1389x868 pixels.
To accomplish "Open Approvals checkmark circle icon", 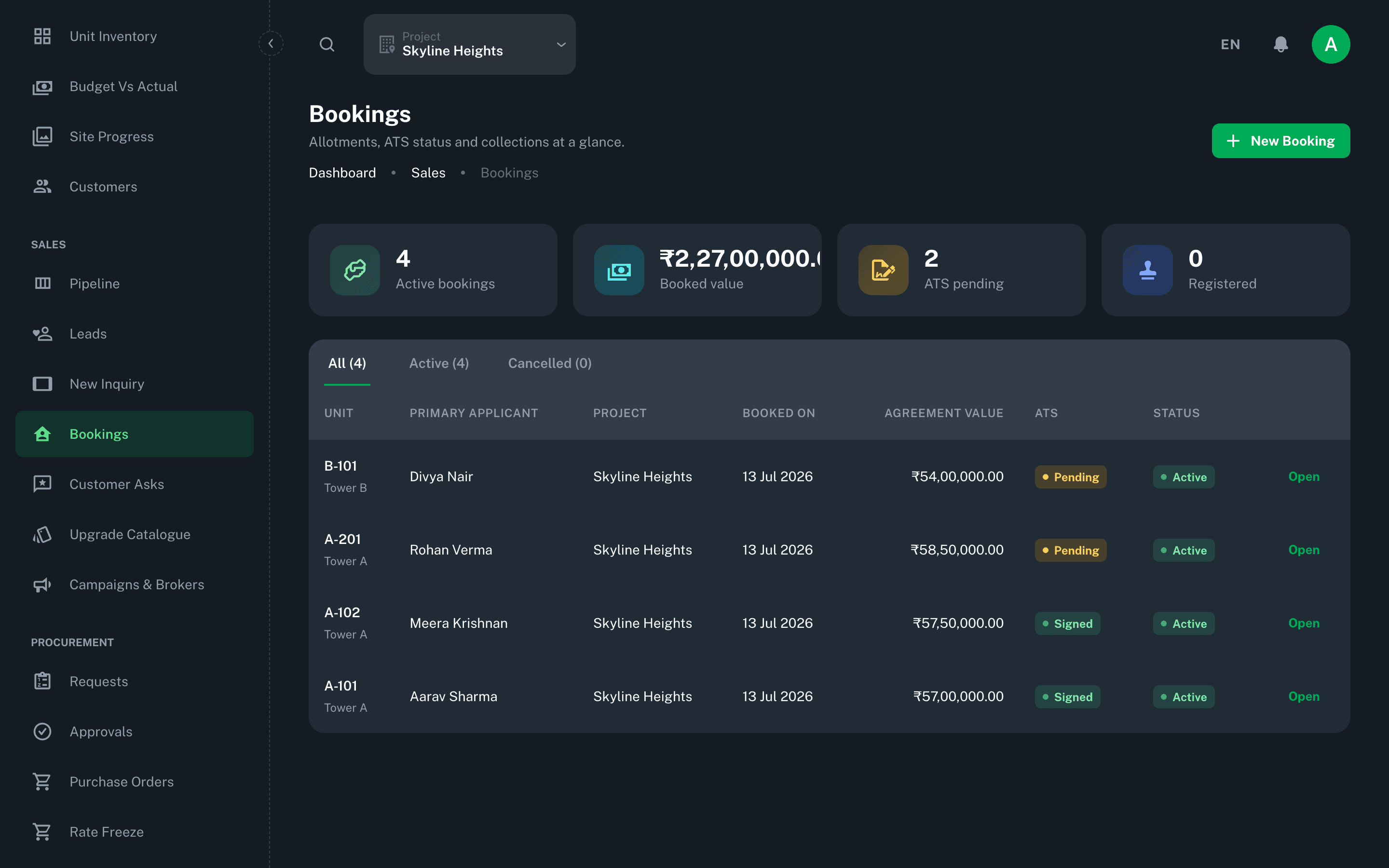I will coord(42,732).
